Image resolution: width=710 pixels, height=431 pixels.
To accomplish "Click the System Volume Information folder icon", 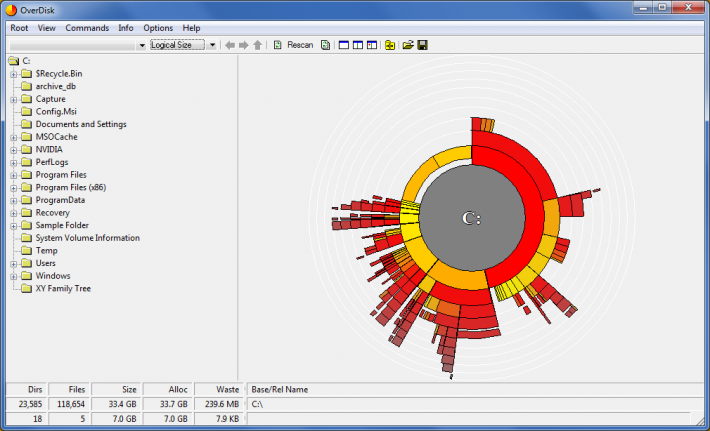I will coord(27,238).
